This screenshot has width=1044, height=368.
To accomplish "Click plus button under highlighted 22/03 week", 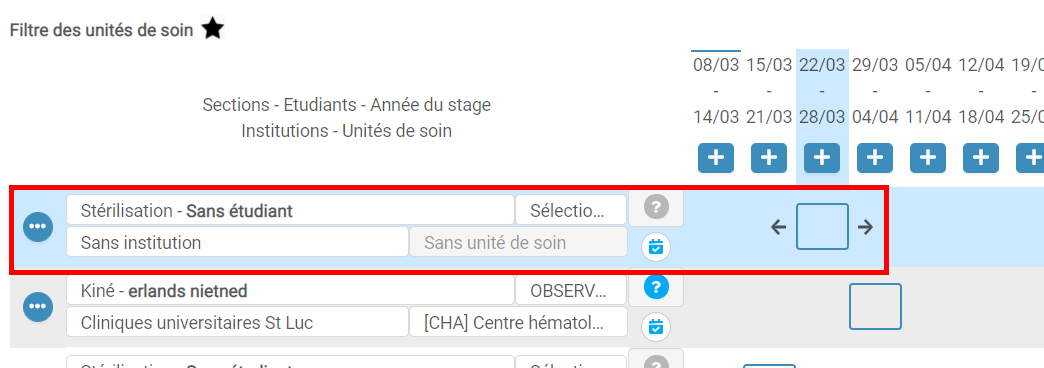I will click(822, 158).
